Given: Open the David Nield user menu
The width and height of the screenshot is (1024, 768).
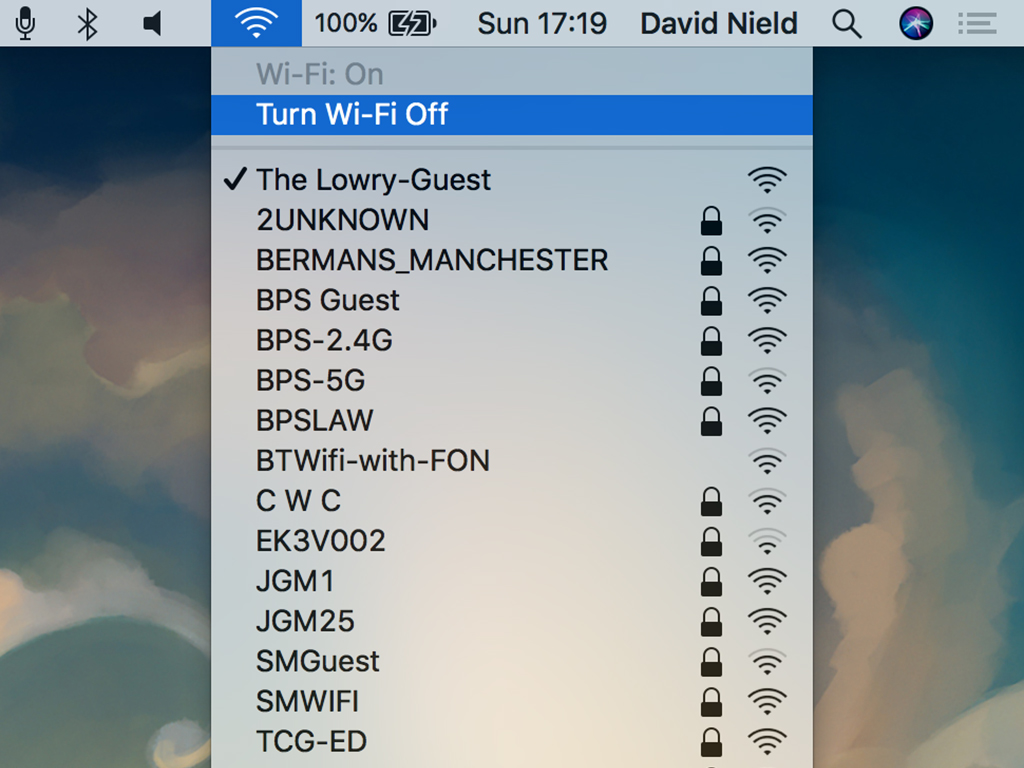Looking at the screenshot, I should (x=718, y=24).
